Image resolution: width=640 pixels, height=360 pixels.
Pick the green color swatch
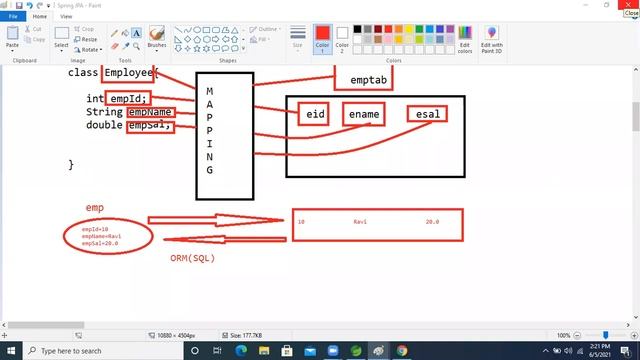coord(419,29)
